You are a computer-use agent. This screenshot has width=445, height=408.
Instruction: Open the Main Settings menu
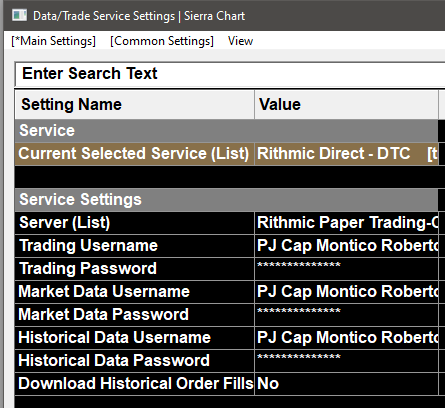[x=54, y=41]
